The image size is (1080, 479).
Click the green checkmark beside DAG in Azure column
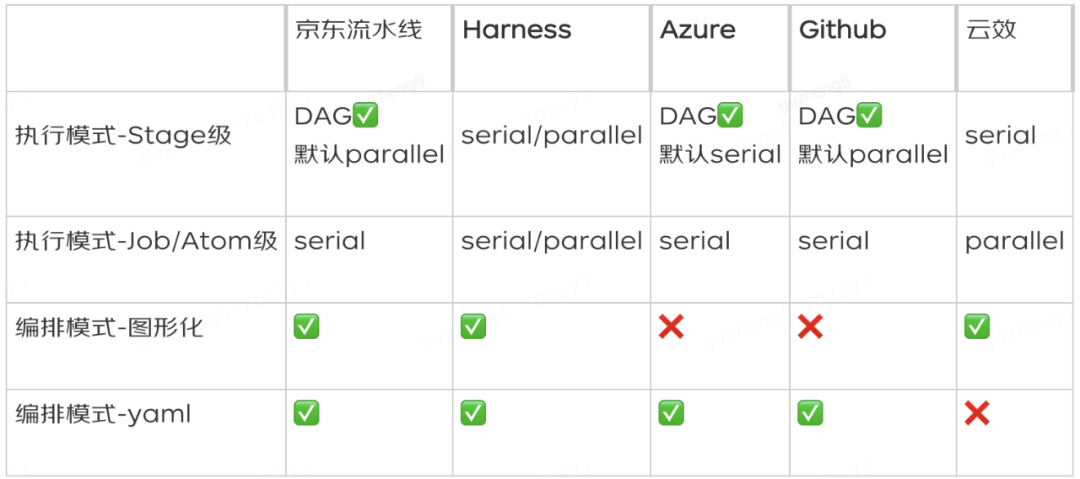tap(730, 116)
